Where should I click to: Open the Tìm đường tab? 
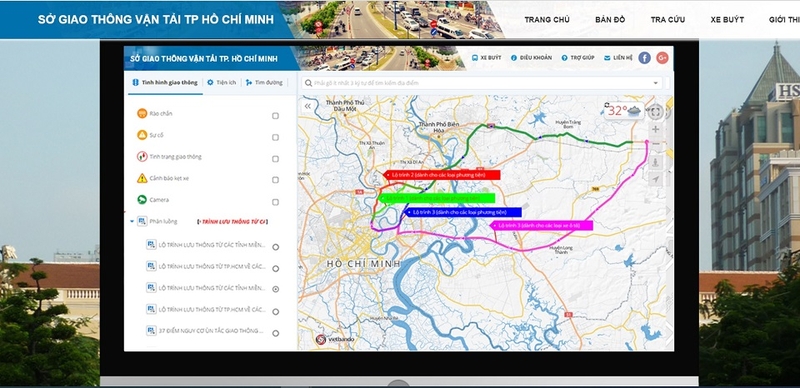click(x=264, y=82)
